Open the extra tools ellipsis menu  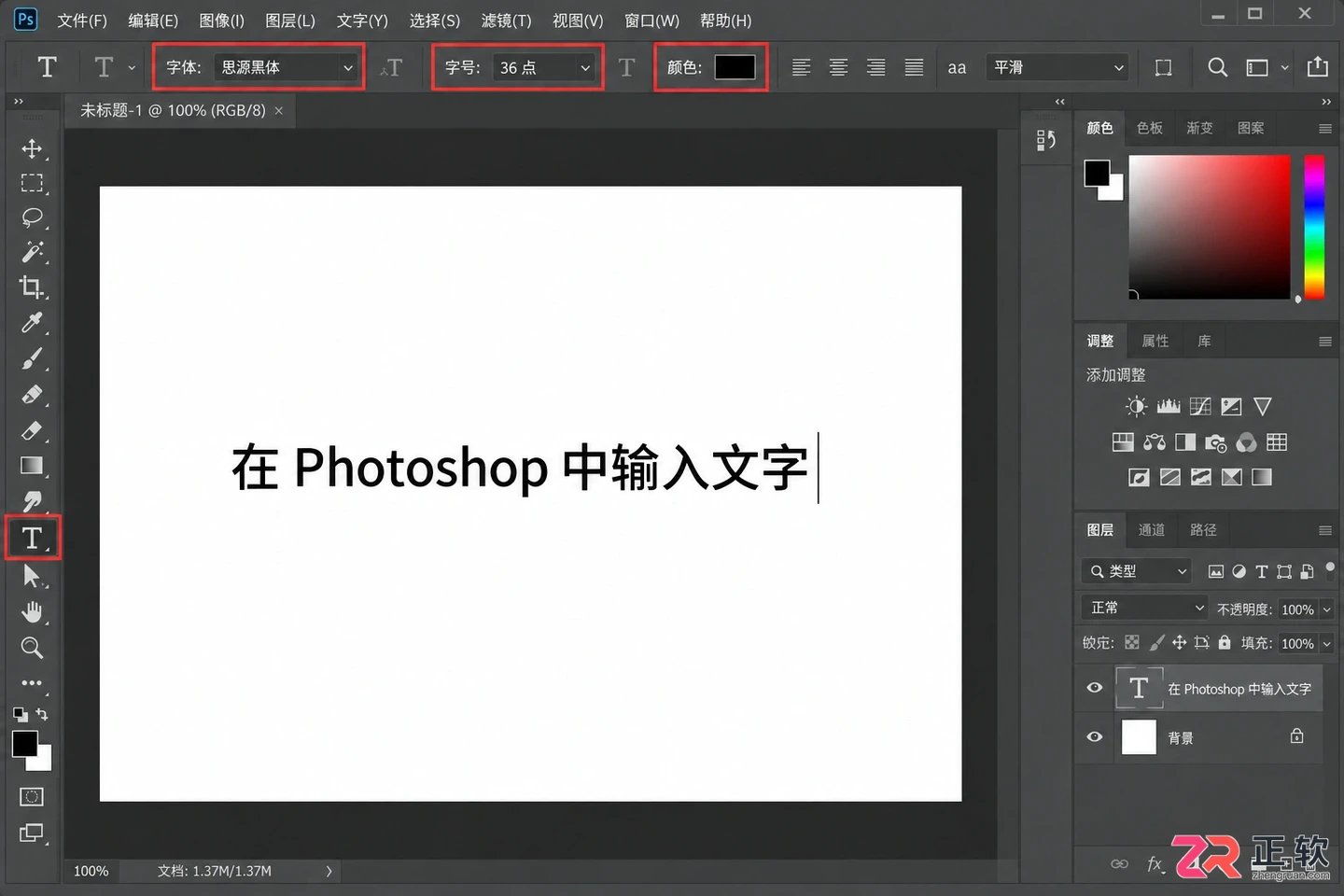(x=32, y=683)
